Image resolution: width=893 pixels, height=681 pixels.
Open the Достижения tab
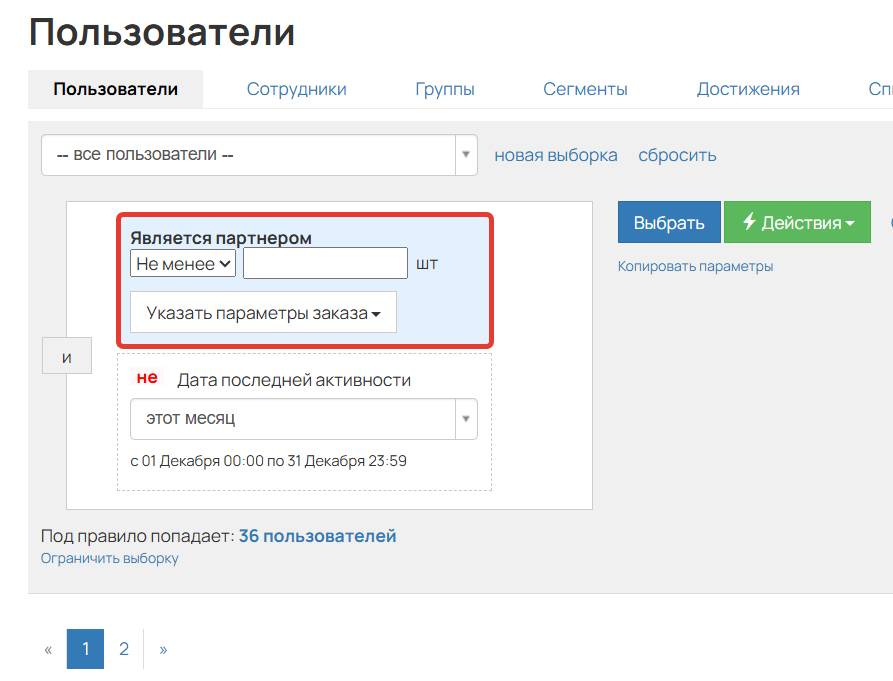click(x=748, y=89)
